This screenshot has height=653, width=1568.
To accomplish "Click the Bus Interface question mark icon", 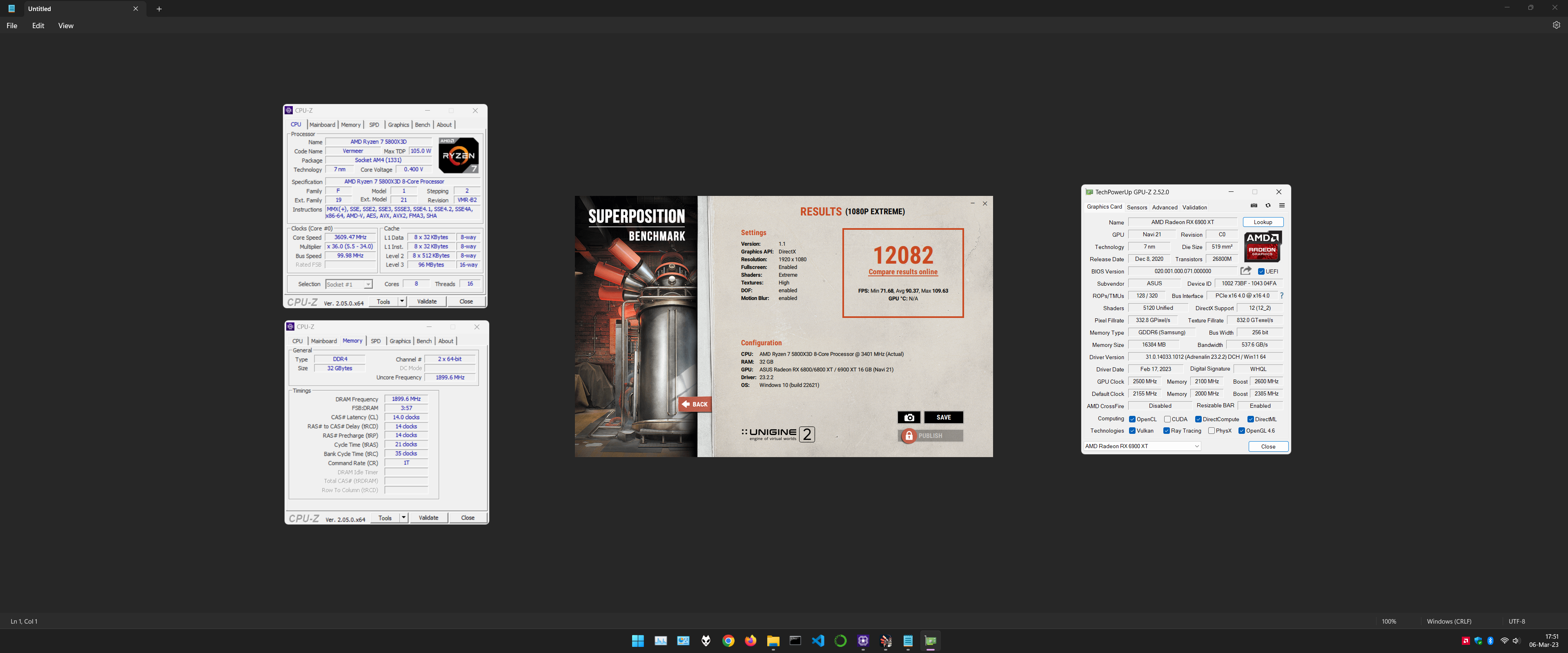I will pyautogui.click(x=1281, y=296).
